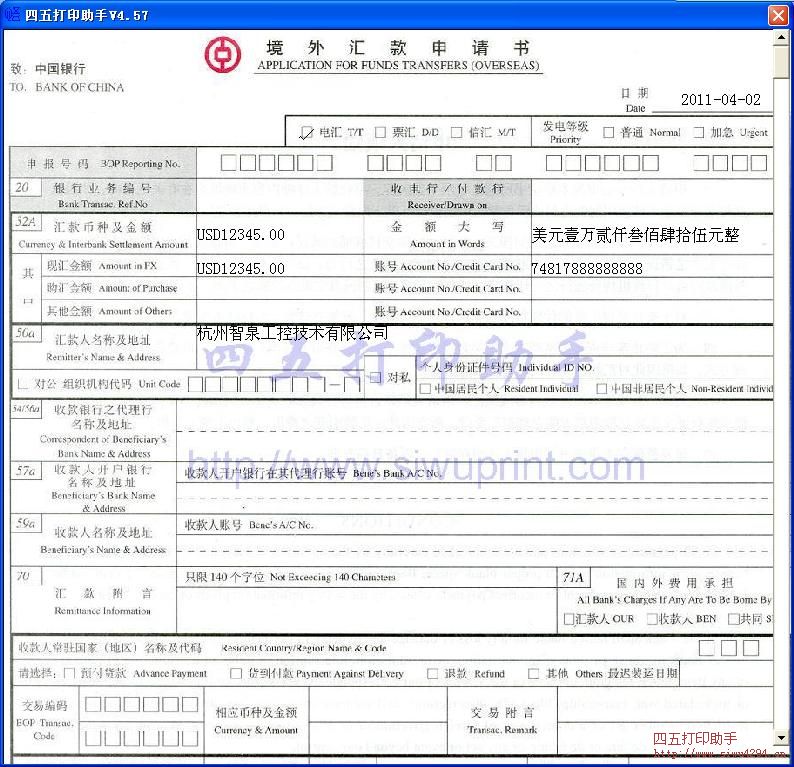
Task: Close the 四五打印助手 window
Action: coord(779,15)
